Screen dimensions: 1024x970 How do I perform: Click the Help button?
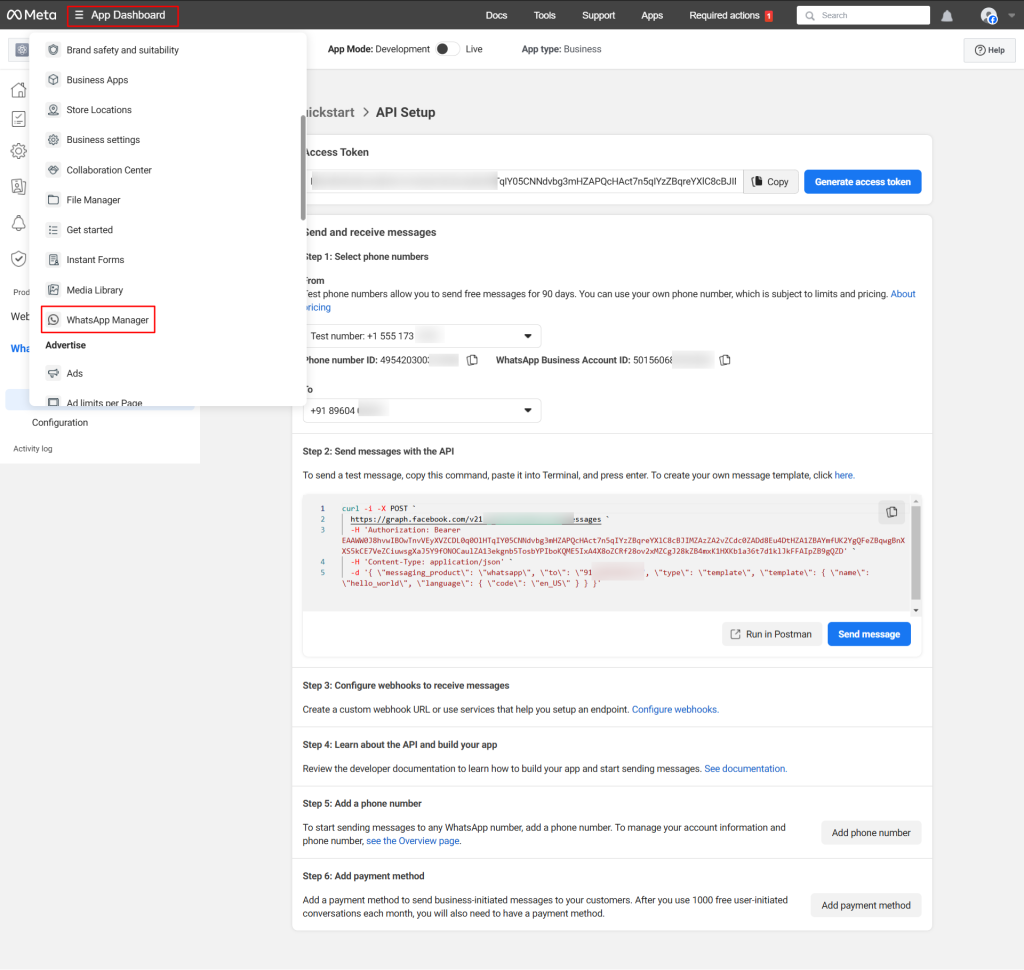click(989, 50)
